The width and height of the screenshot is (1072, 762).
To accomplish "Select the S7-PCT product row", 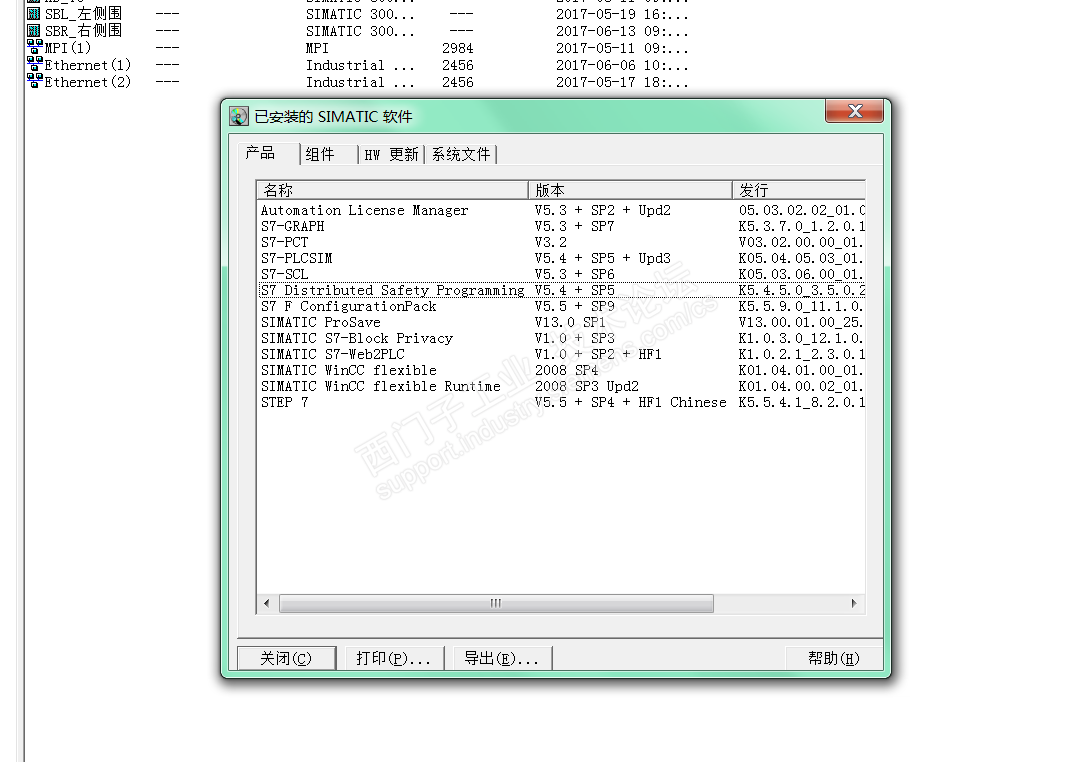I will (561, 243).
